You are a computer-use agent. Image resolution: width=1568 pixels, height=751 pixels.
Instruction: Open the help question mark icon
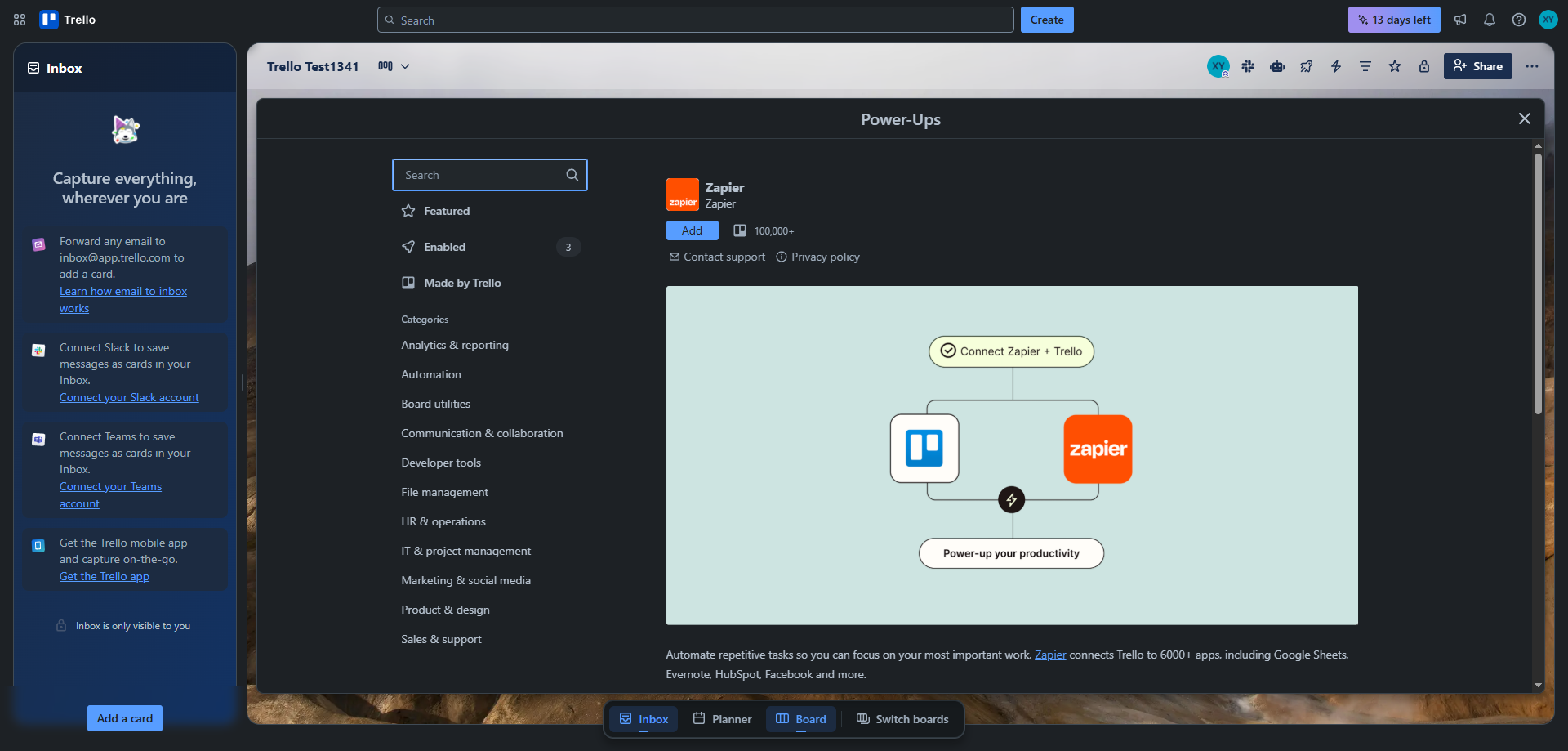tap(1519, 20)
